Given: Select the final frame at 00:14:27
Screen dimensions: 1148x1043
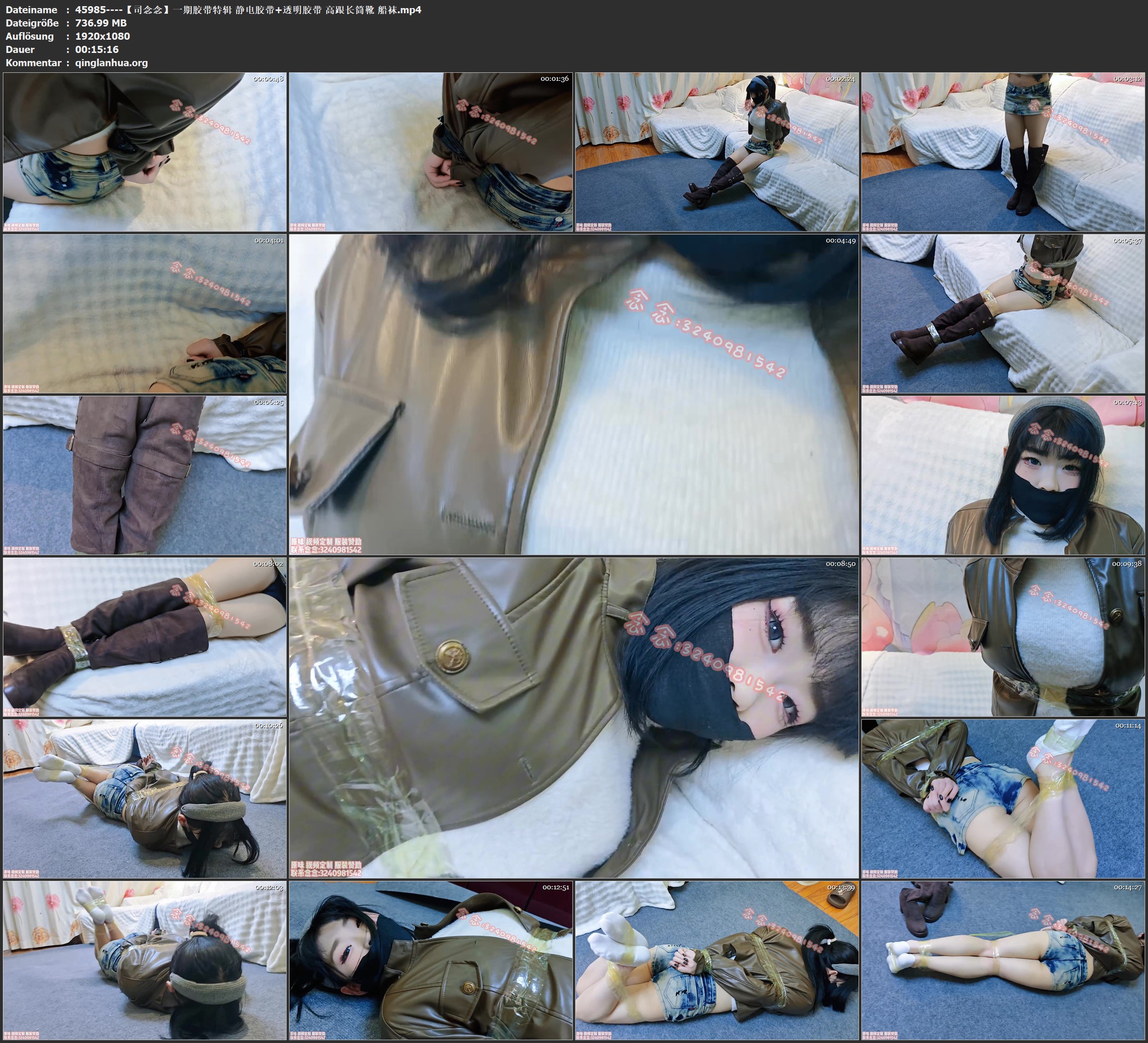Looking at the screenshot, I should coord(1003,960).
